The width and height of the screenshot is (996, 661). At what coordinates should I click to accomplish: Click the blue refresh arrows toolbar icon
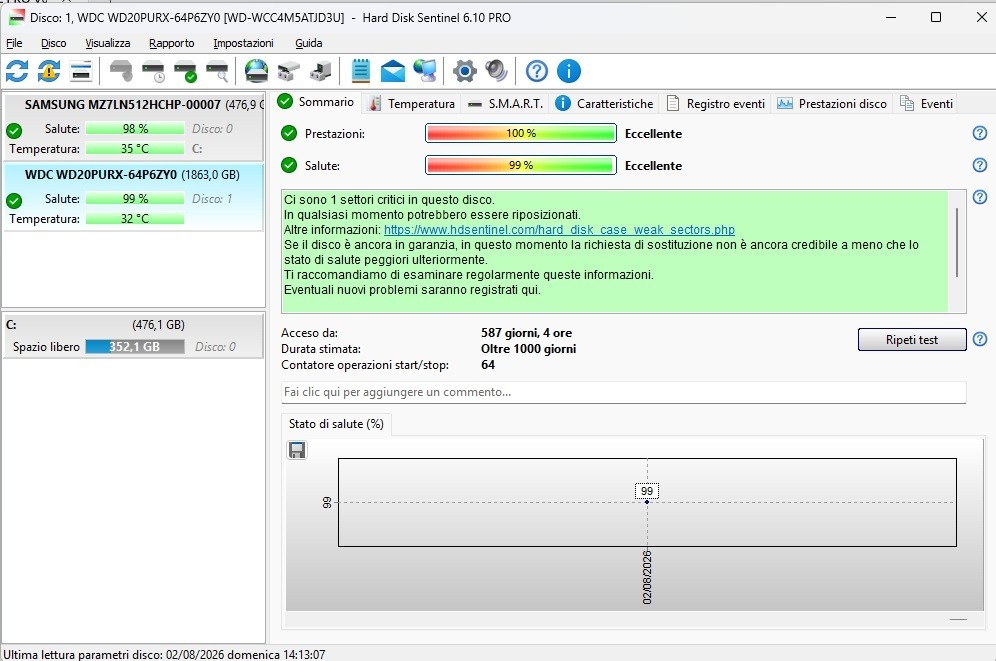pyautogui.click(x=17, y=71)
